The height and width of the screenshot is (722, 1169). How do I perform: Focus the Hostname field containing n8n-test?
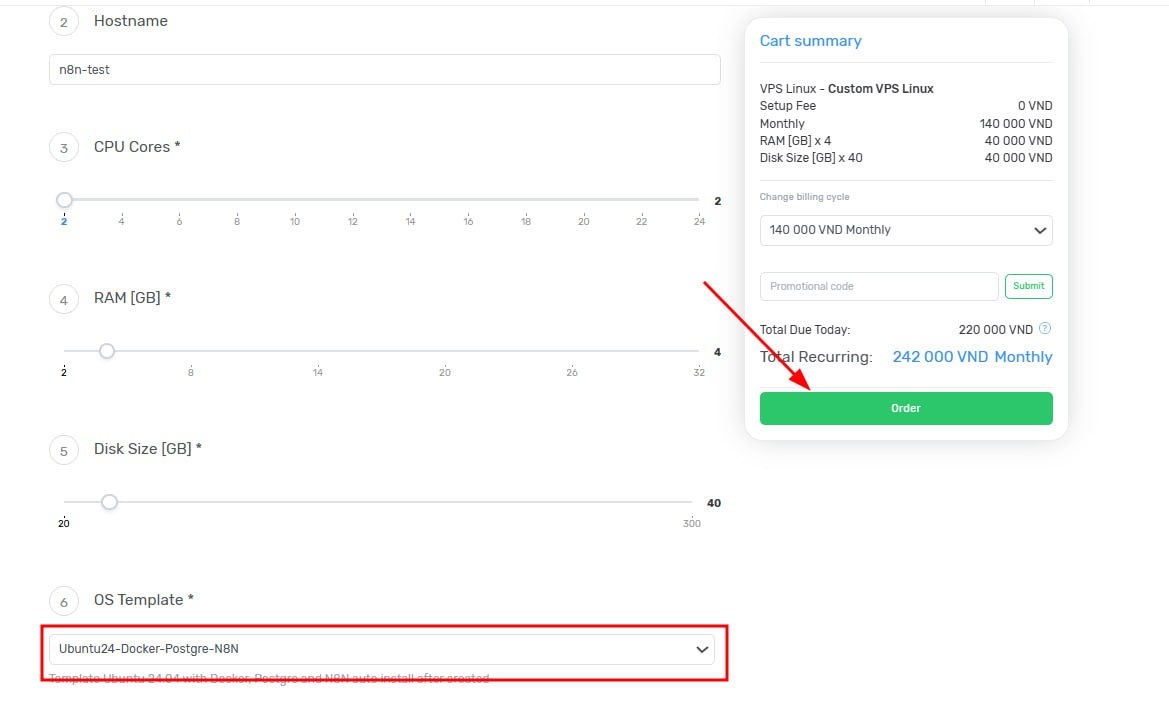[x=384, y=70]
